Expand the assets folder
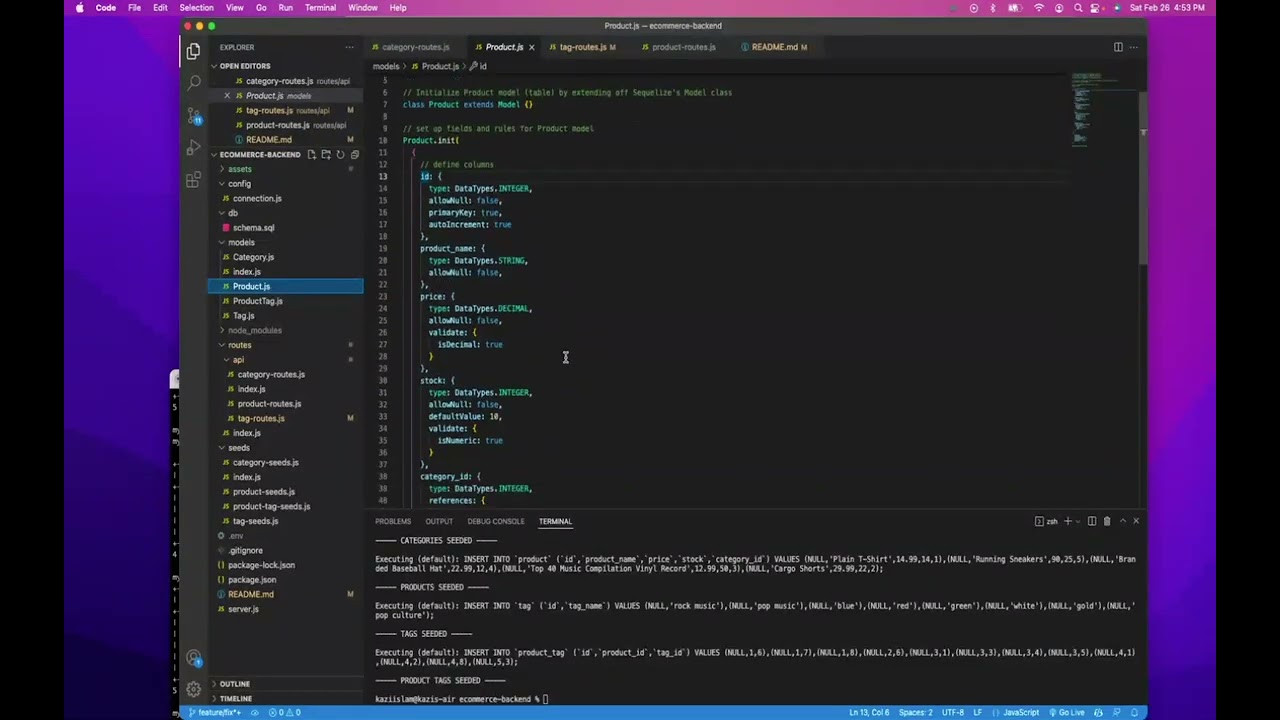This screenshot has height=720, width=1280. (x=239, y=169)
